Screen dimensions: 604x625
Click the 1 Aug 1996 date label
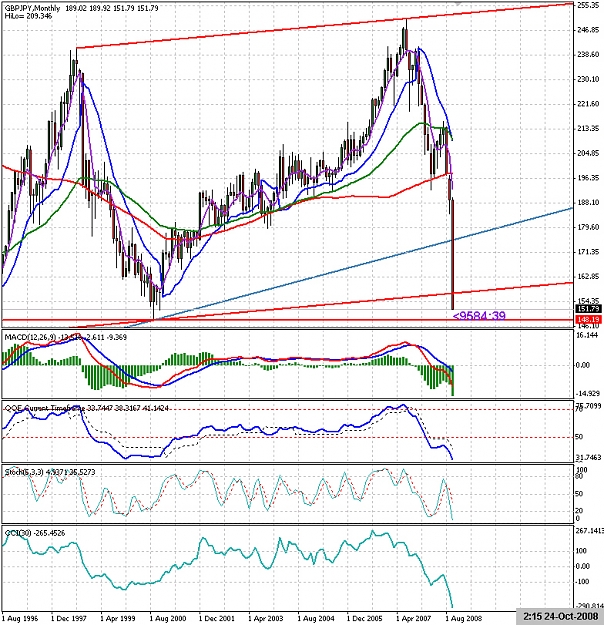[x=20, y=618]
